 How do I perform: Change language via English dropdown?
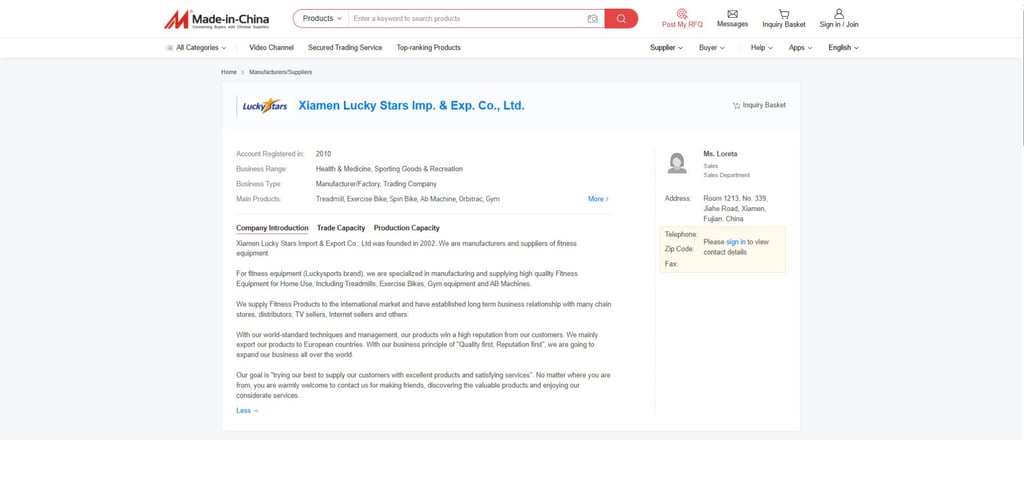(x=843, y=48)
